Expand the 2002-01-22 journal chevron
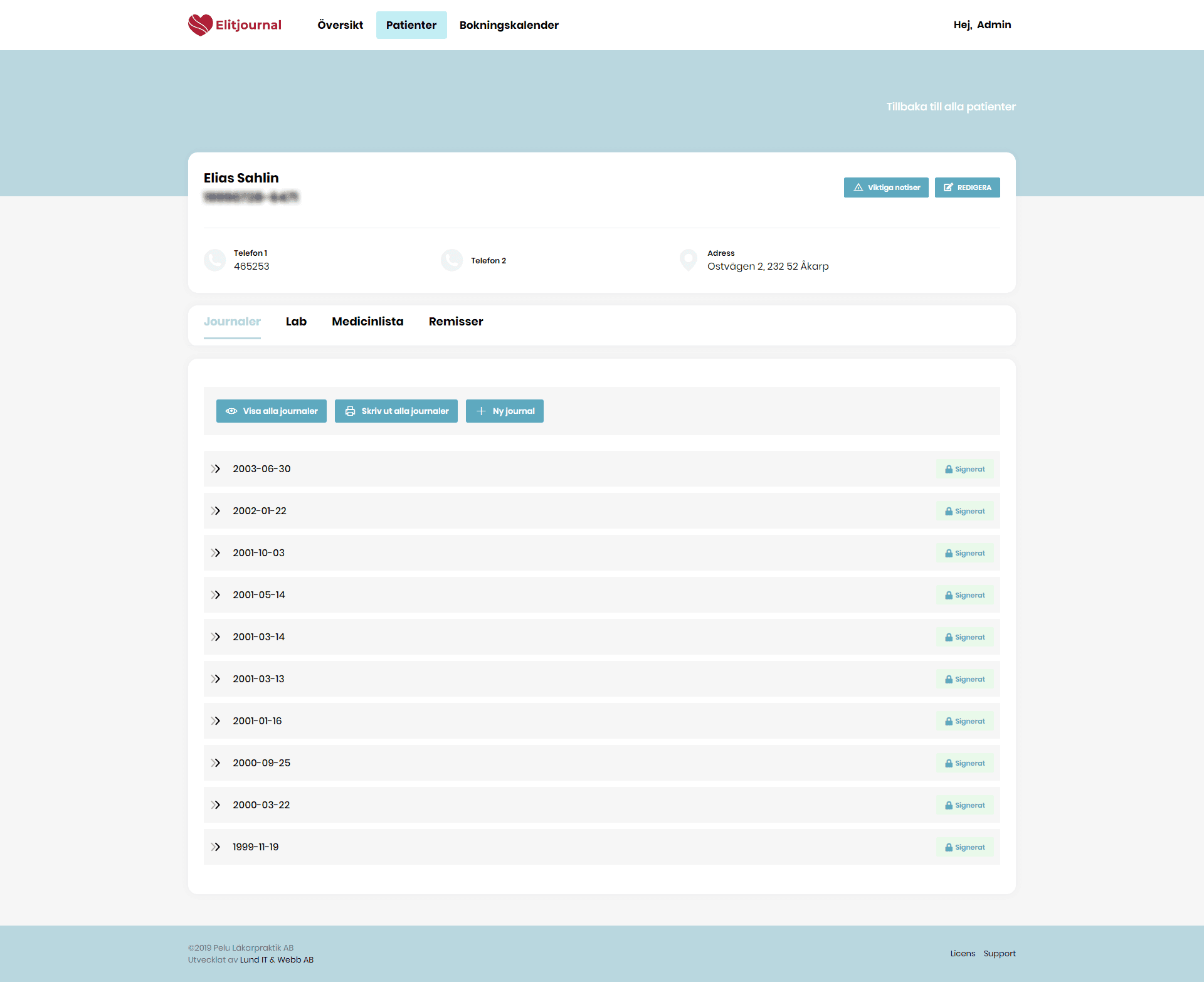Viewport: 1204px width, 982px height. pos(216,511)
